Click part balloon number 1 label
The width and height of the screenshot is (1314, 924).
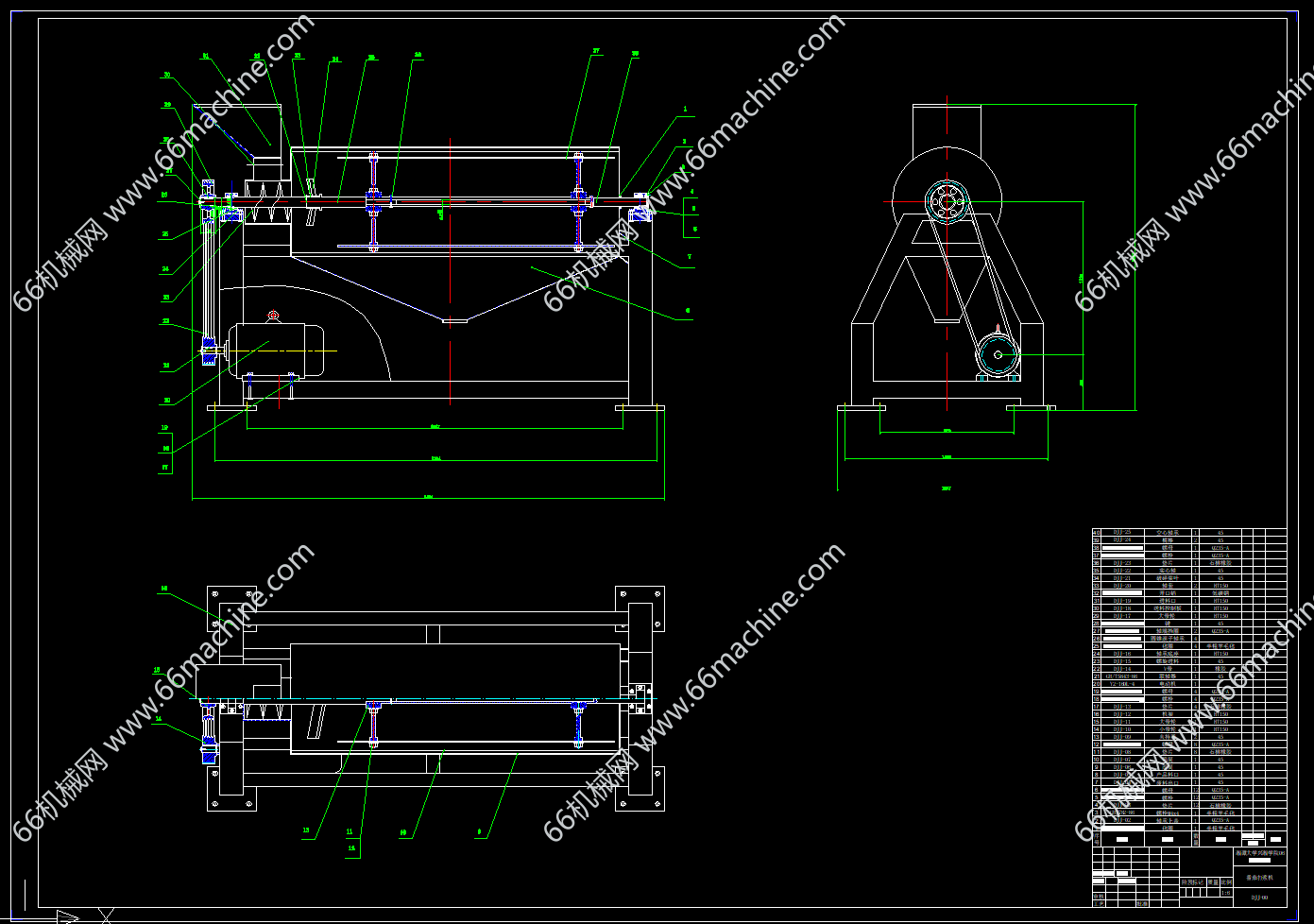686,110
